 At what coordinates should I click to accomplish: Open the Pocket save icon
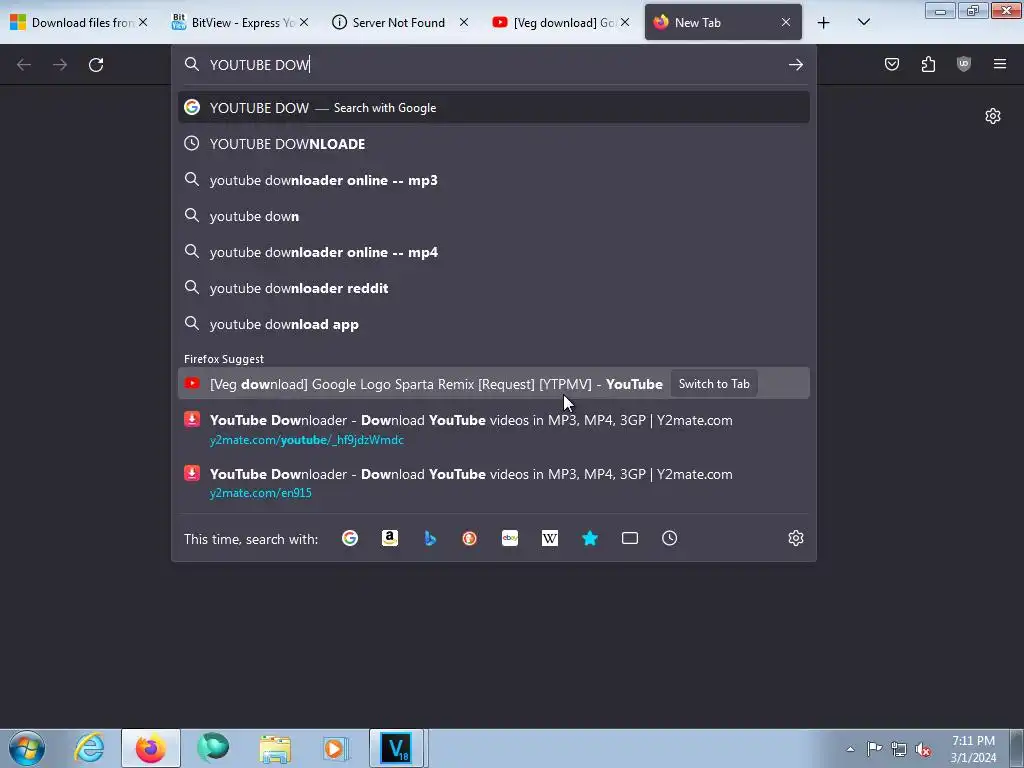click(x=892, y=64)
